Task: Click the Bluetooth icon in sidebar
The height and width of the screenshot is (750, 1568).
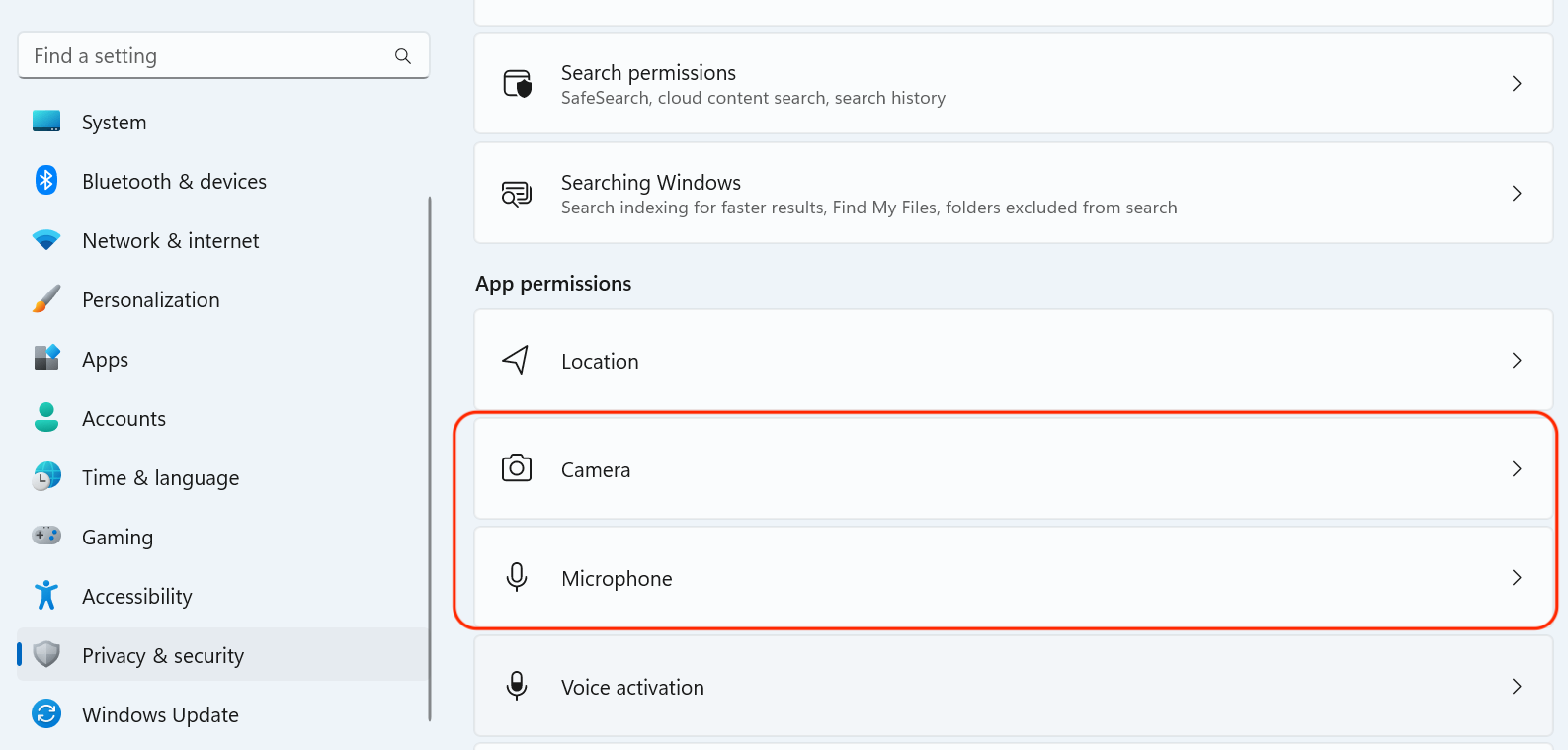Action: click(x=46, y=180)
